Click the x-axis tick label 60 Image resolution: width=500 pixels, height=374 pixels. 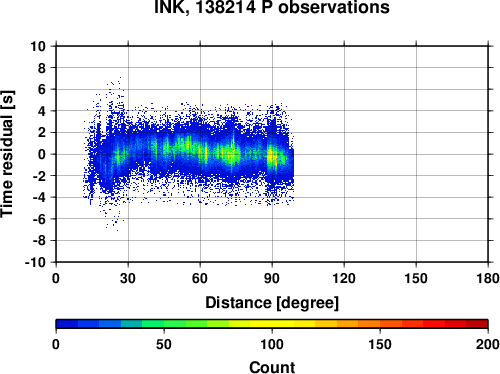tap(200, 279)
